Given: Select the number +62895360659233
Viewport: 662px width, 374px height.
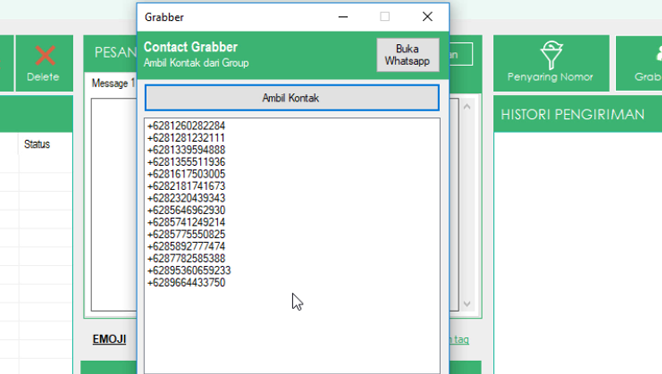Looking at the screenshot, I should [189, 271].
